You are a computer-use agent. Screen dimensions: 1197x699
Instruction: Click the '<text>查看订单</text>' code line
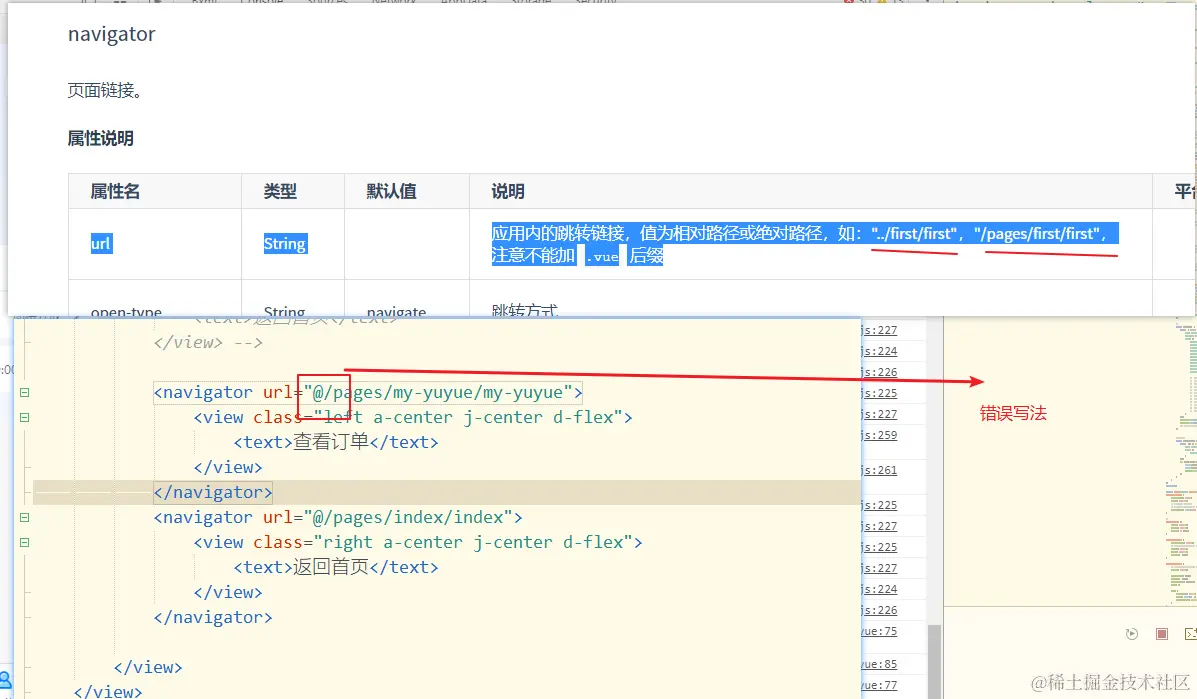click(336, 443)
